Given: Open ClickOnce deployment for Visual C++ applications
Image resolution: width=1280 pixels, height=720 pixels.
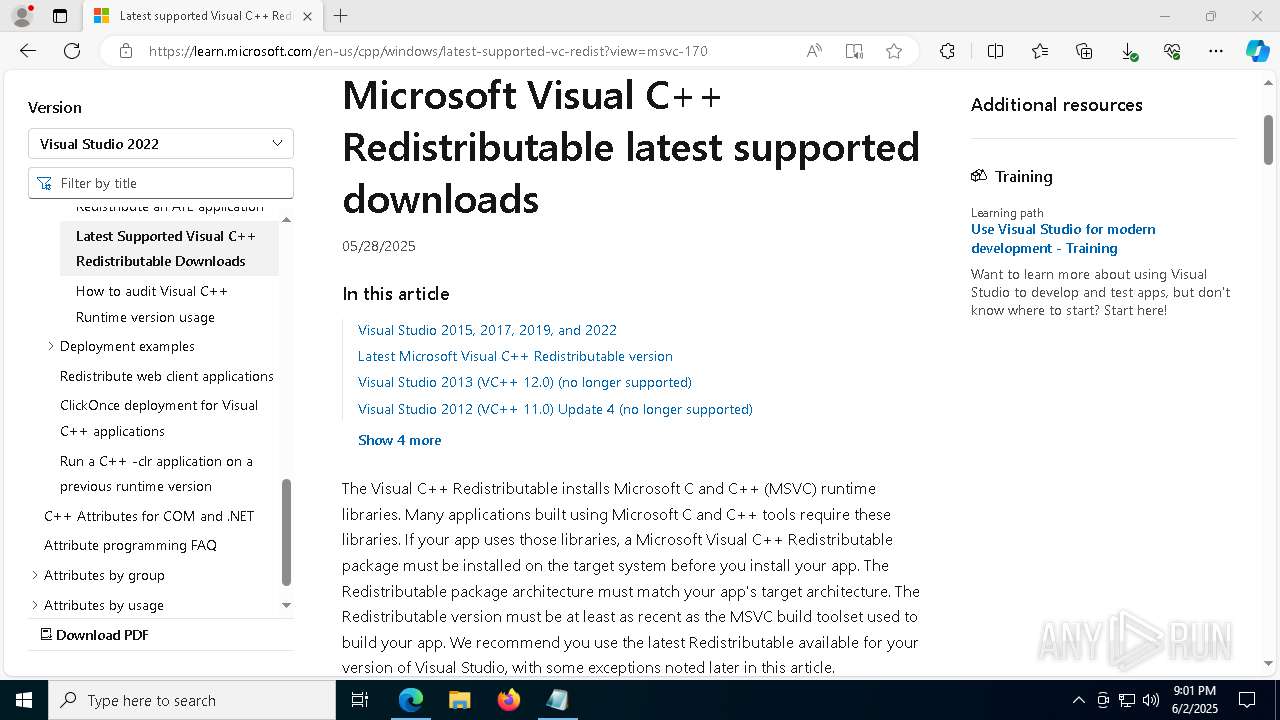Looking at the screenshot, I should (159, 418).
